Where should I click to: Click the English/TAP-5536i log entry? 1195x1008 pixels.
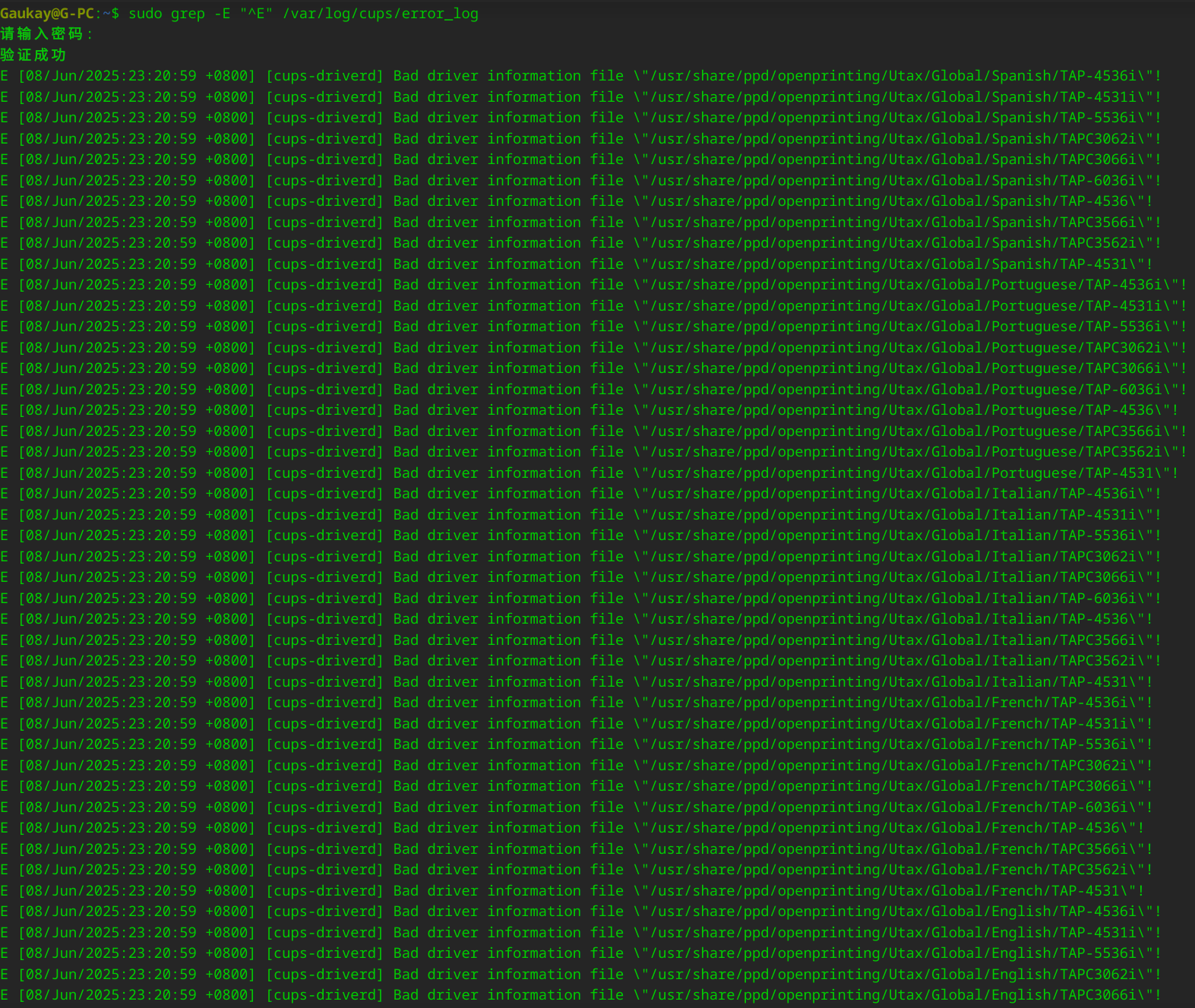(580, 953)
